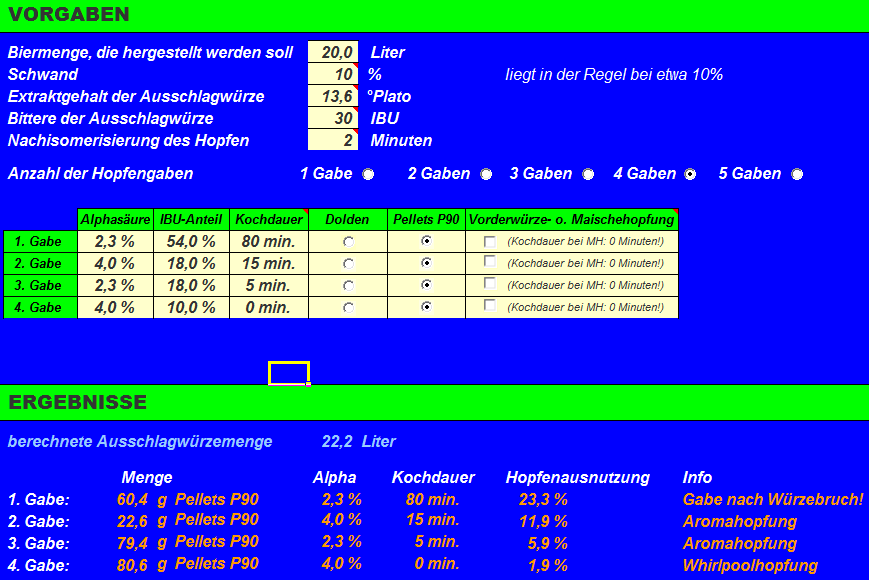The image size is (869, 580).
Task: Click the 1. Gabe Alphasäure cell
Action: [115, 241]
